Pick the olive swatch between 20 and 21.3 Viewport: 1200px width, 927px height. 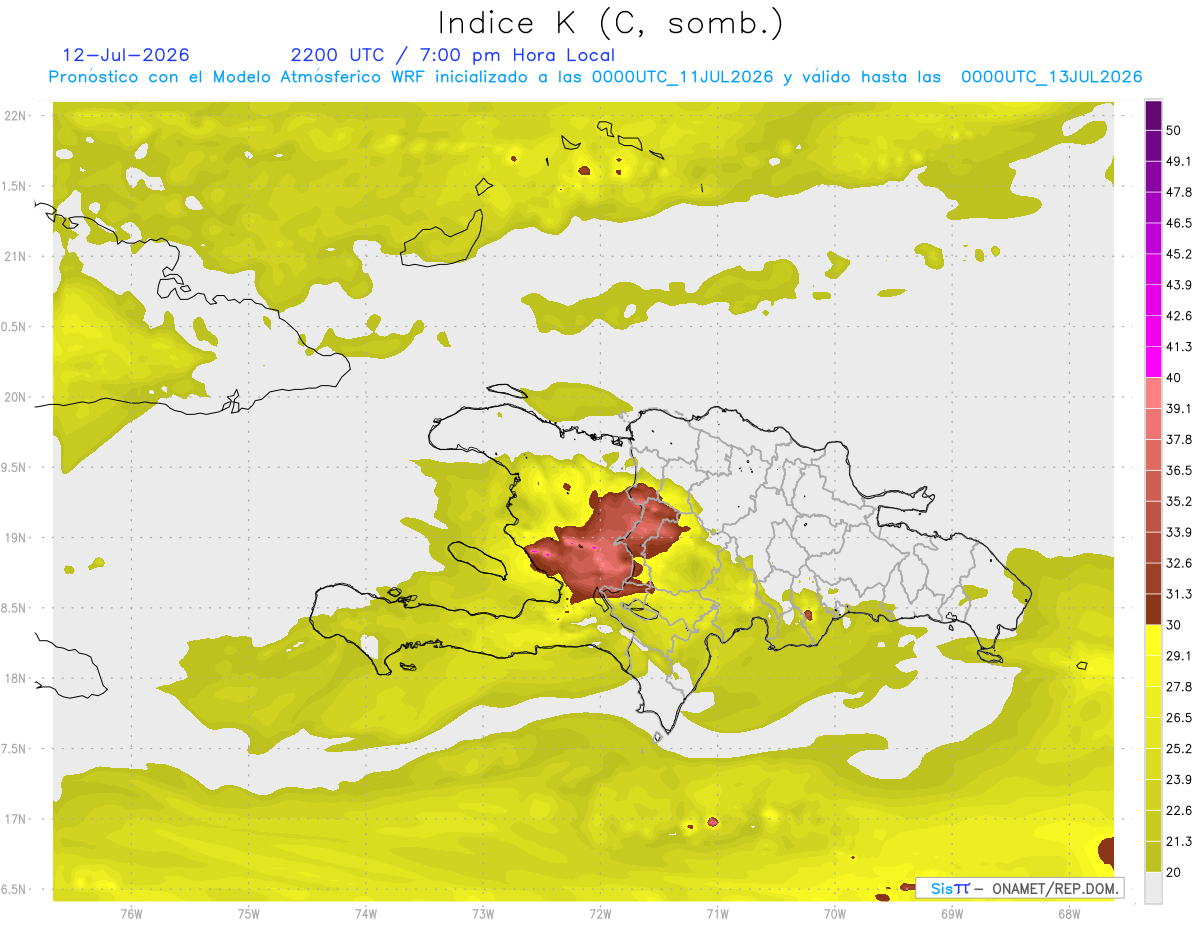coord(1153,856)
